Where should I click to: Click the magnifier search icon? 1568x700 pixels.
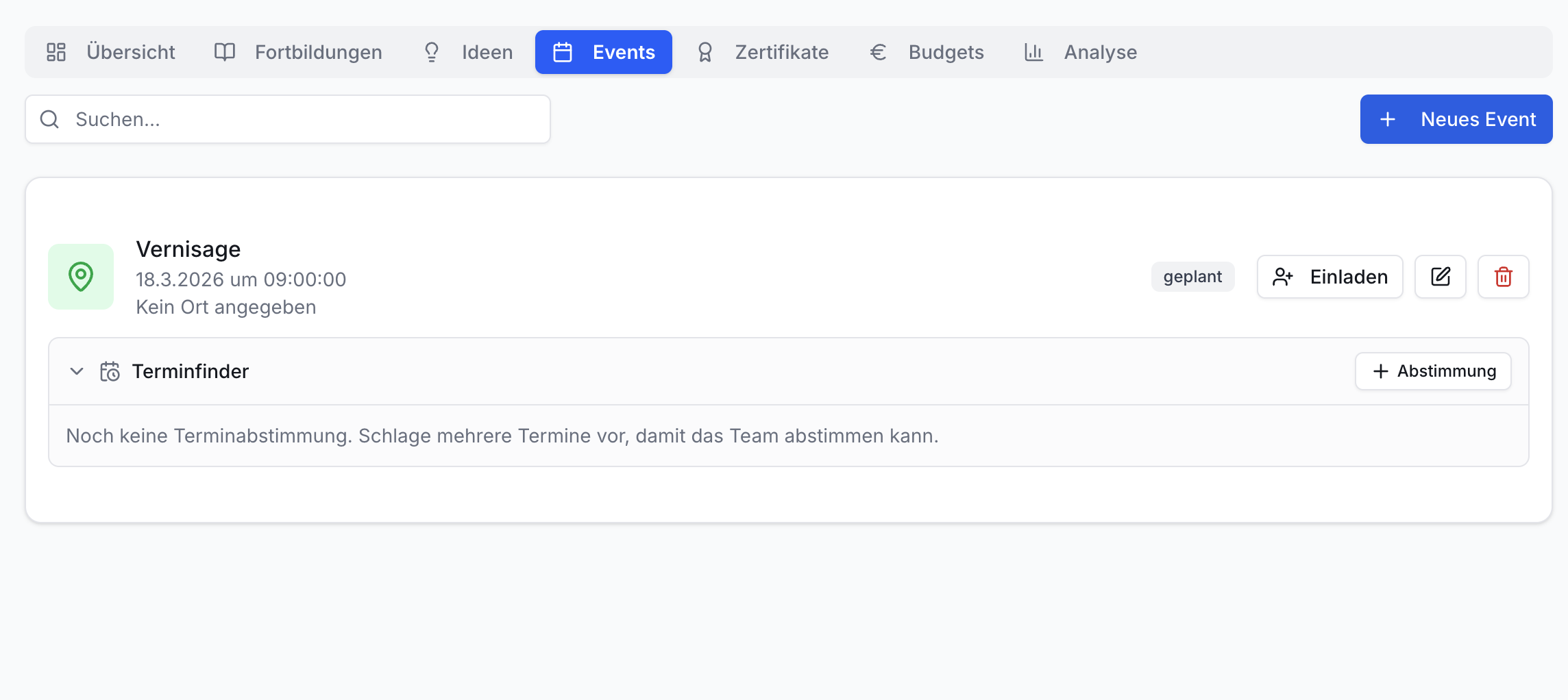coord(49,119)
